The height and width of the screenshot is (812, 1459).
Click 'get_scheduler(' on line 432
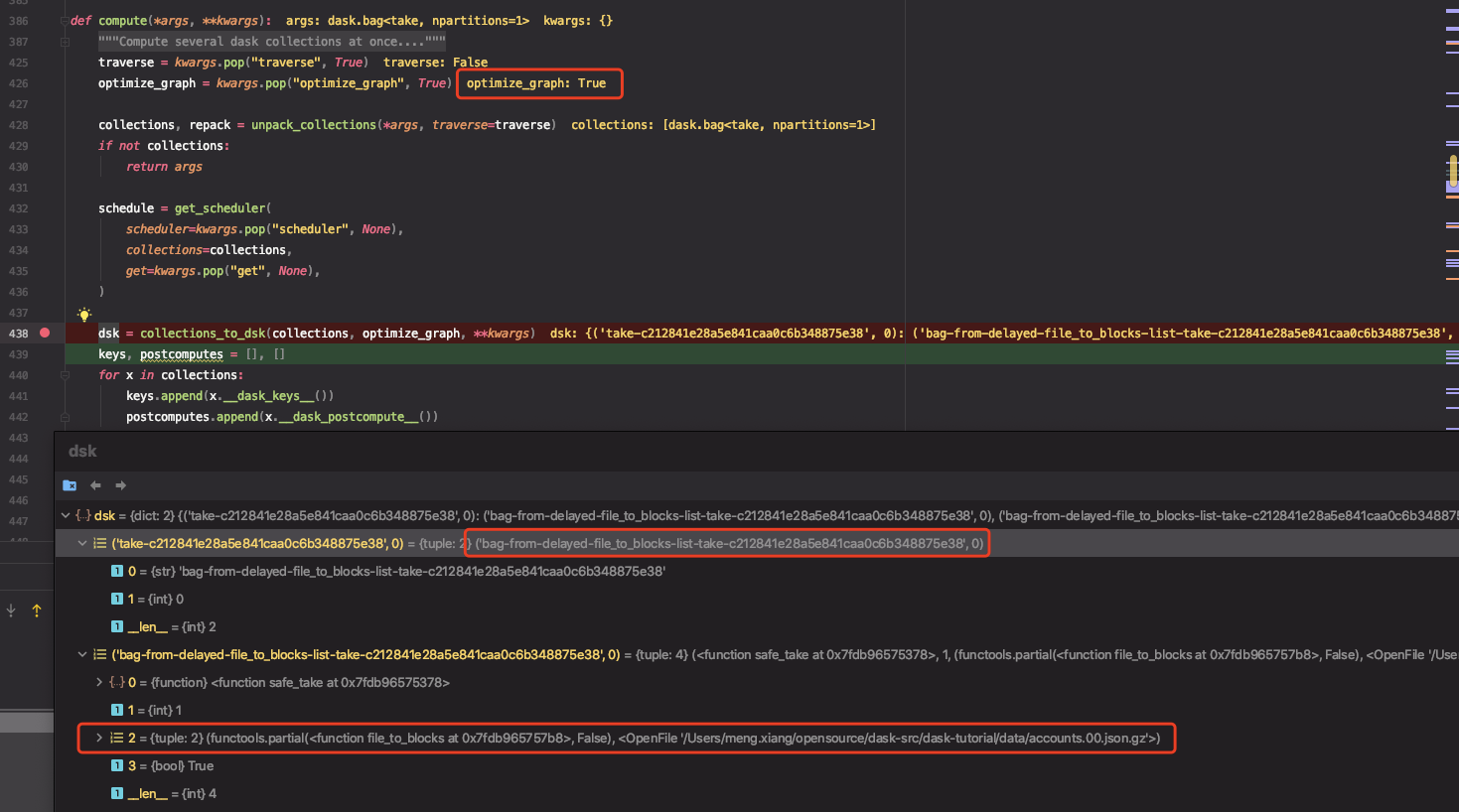[x=222, y=208]
